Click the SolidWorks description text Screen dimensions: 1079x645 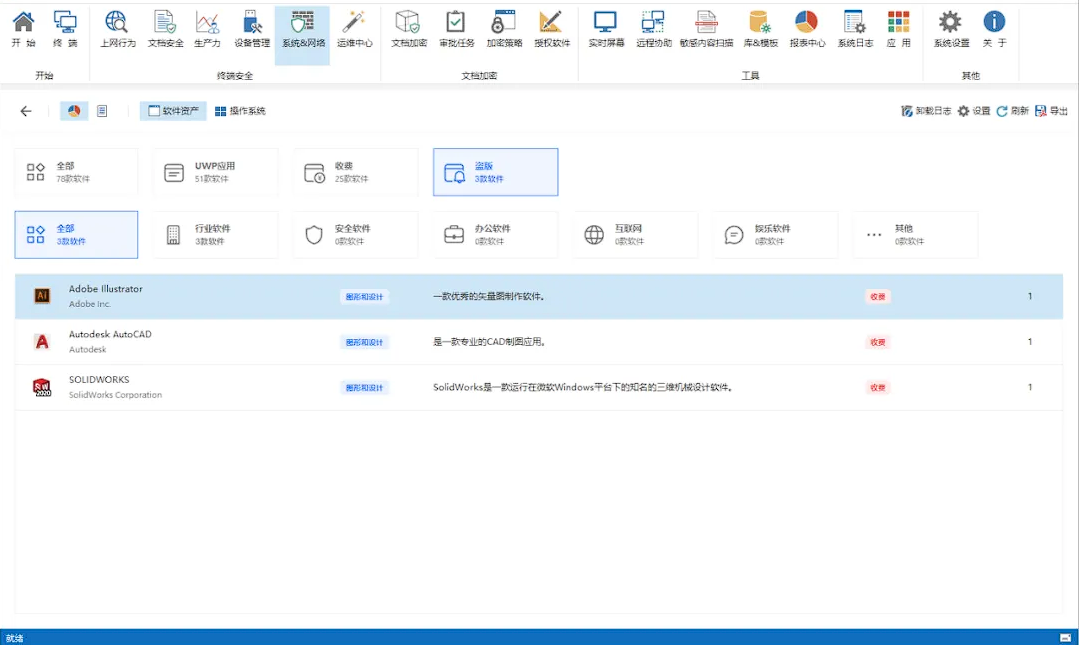583,388
